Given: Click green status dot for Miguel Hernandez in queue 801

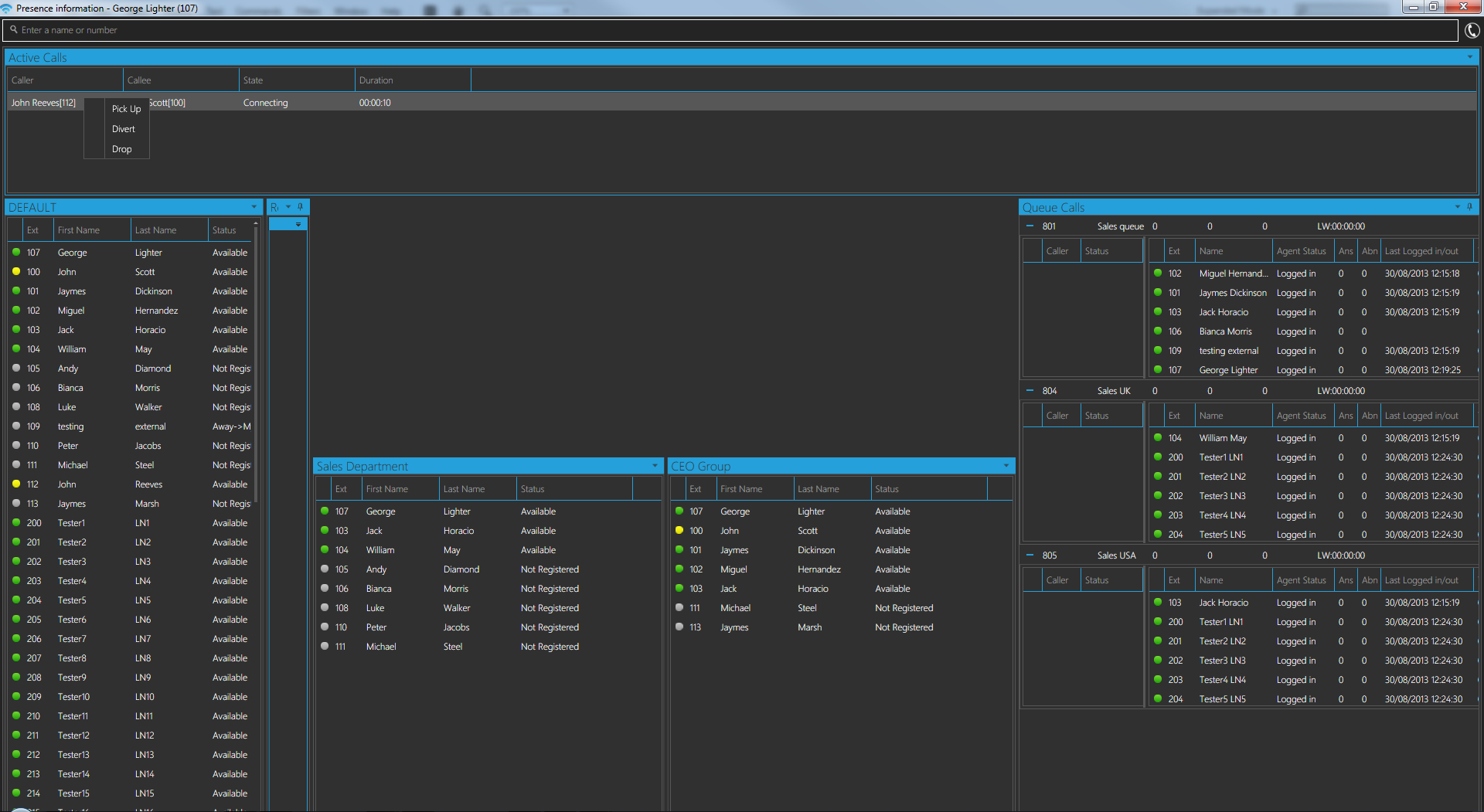Looking at the screenshot, I should (x=1158, y=273).
